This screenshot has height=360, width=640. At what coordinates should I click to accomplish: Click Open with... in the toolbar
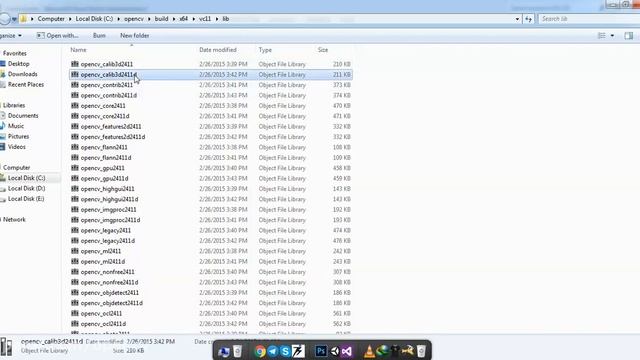pyautogui.click(x=58, y=36)
